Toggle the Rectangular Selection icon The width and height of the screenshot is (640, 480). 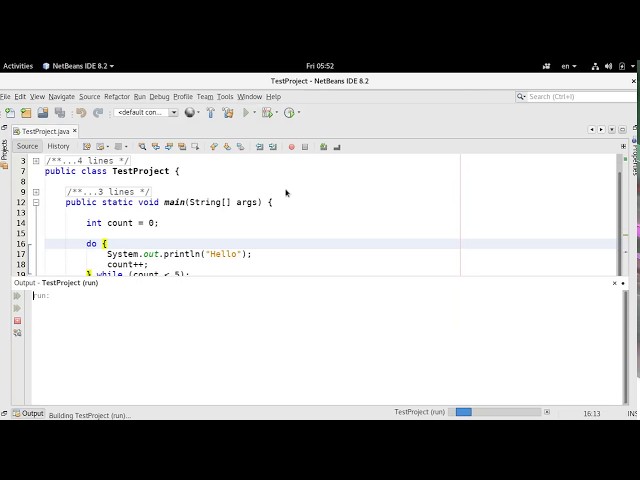[195, 147]
